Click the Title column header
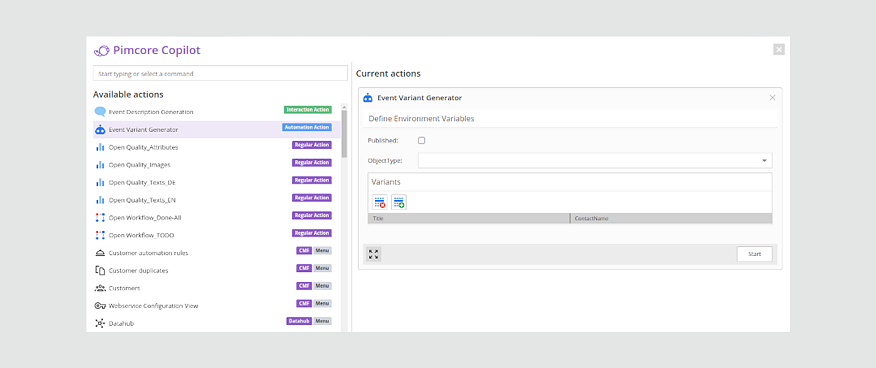The width and height of the screenshot is (876, 368). coord(469,218)
